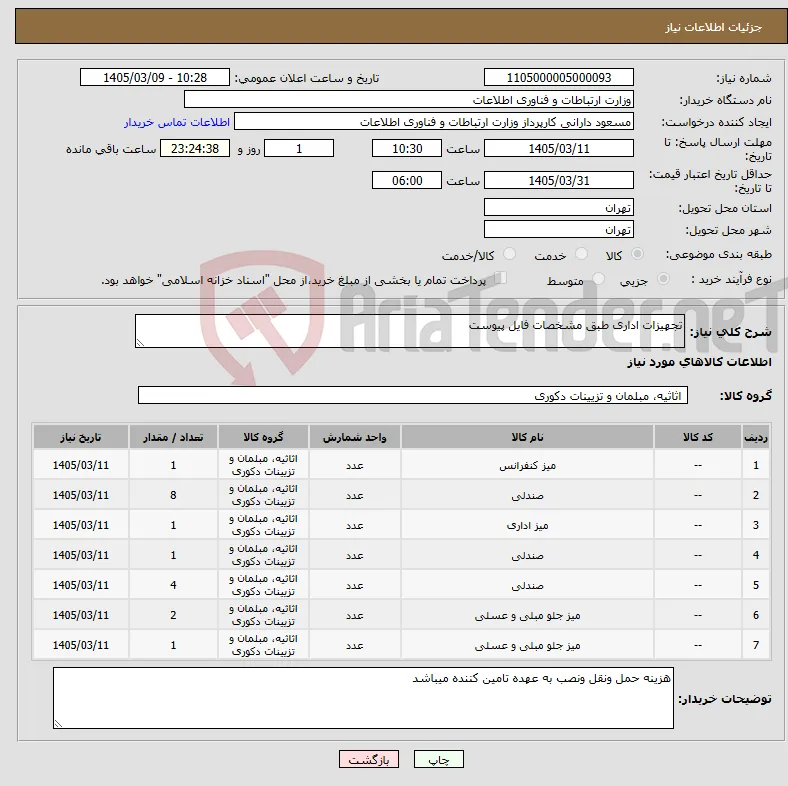
Task: Select the کالا/خدمت radio button
Action: (x=510, y=254)
